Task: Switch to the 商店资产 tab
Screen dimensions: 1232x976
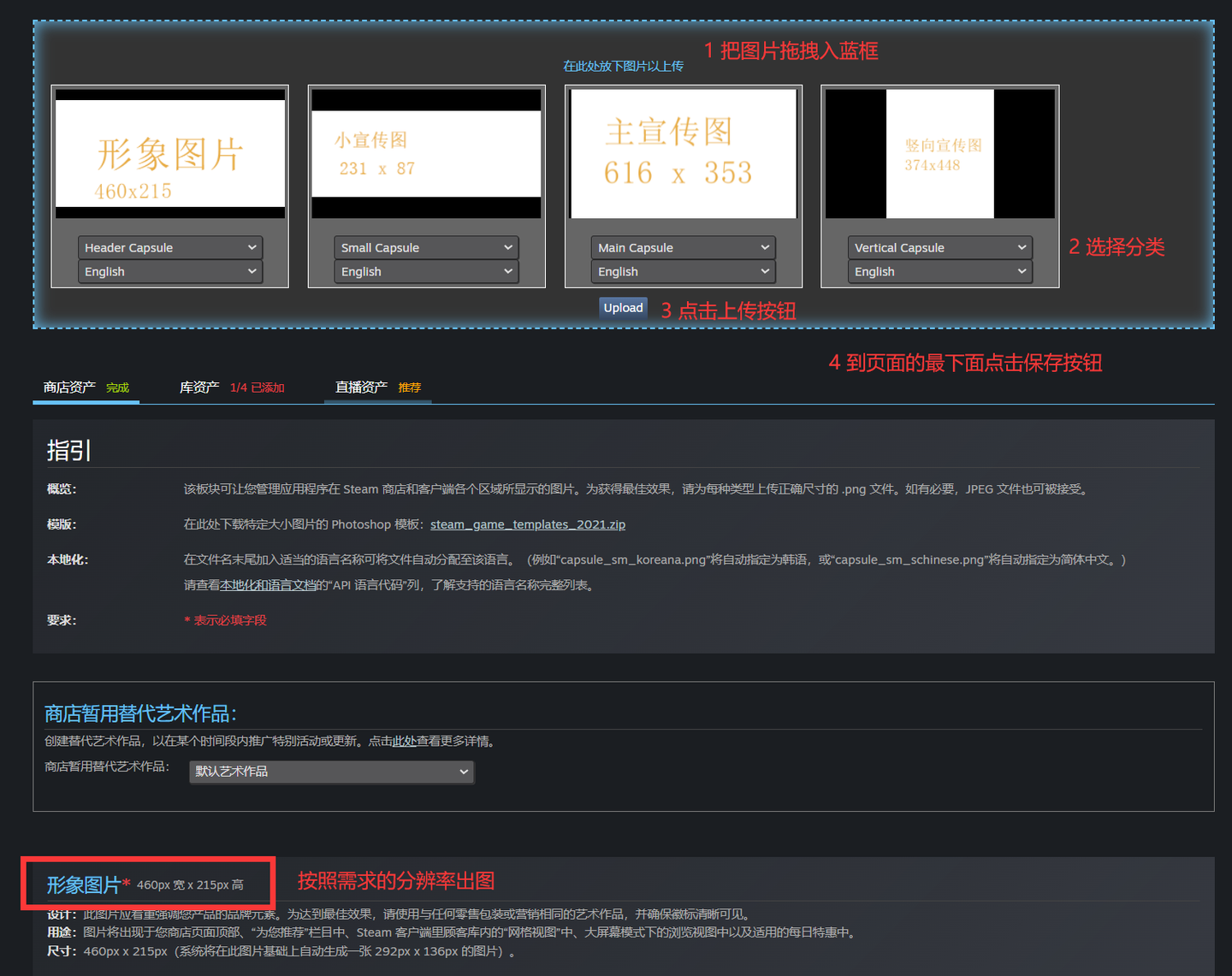Action: (70, 387)
